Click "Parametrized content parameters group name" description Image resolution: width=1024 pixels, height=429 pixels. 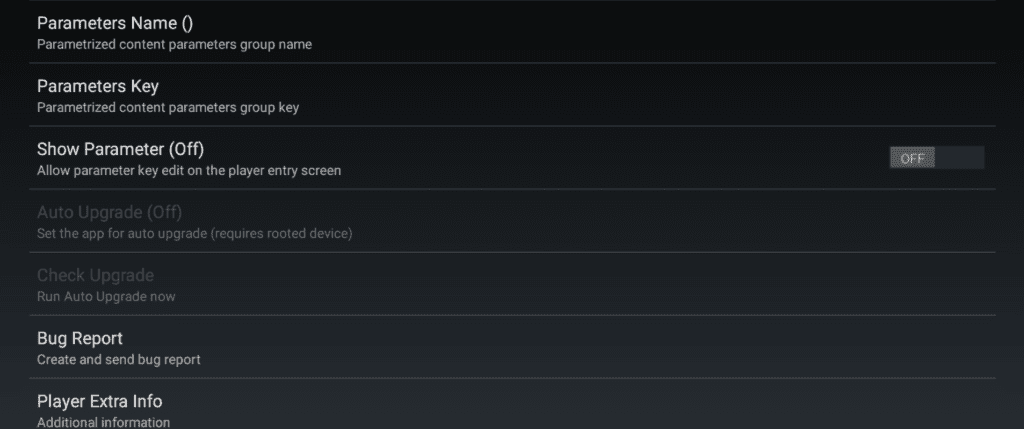175,44
